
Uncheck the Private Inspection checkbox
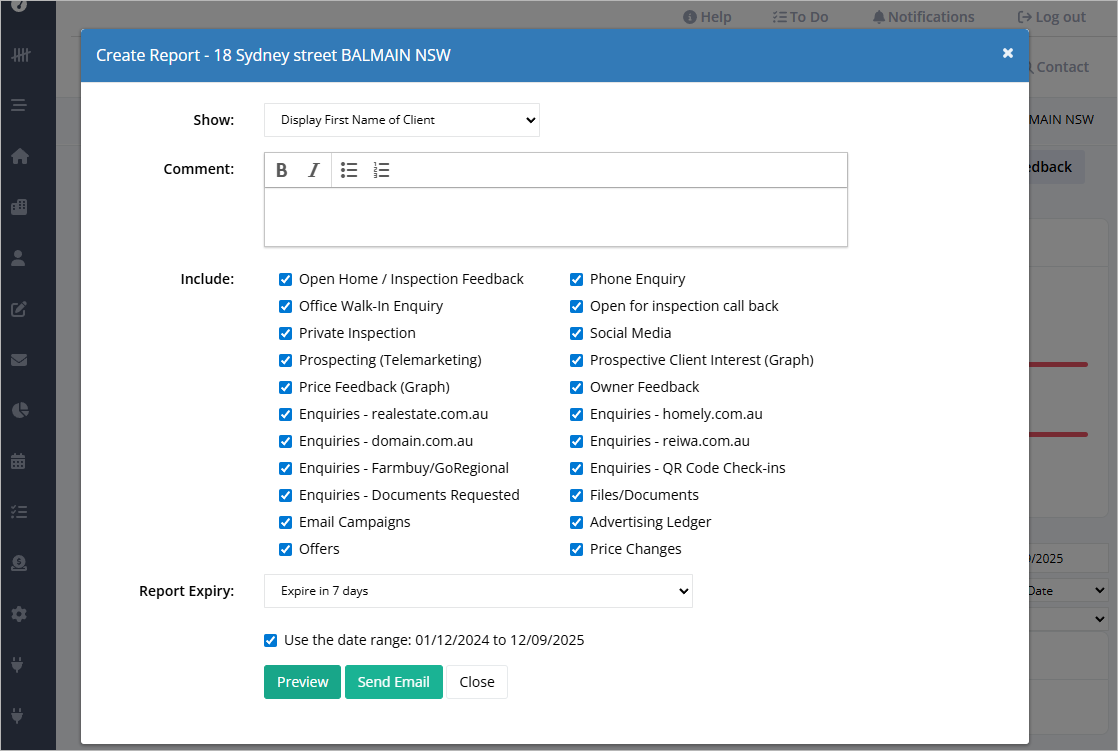pos(285,333)
